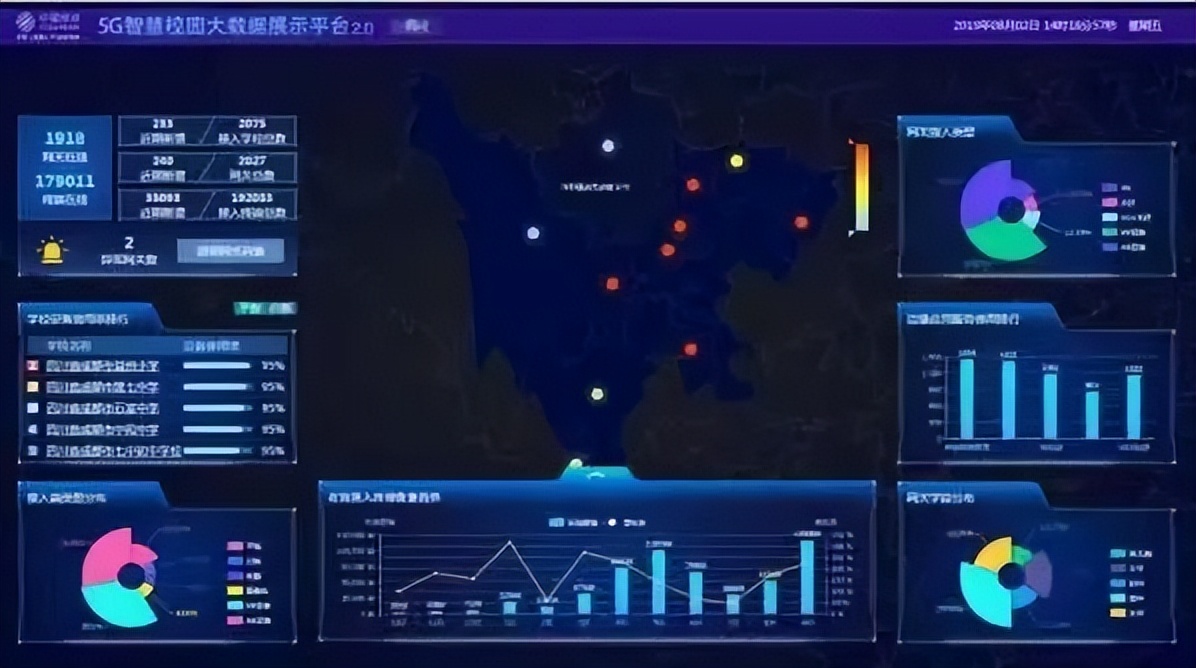Screen dimensions: 1196x668
Task: Click the yellow alarm bell icon
Action: pos(52,251)
